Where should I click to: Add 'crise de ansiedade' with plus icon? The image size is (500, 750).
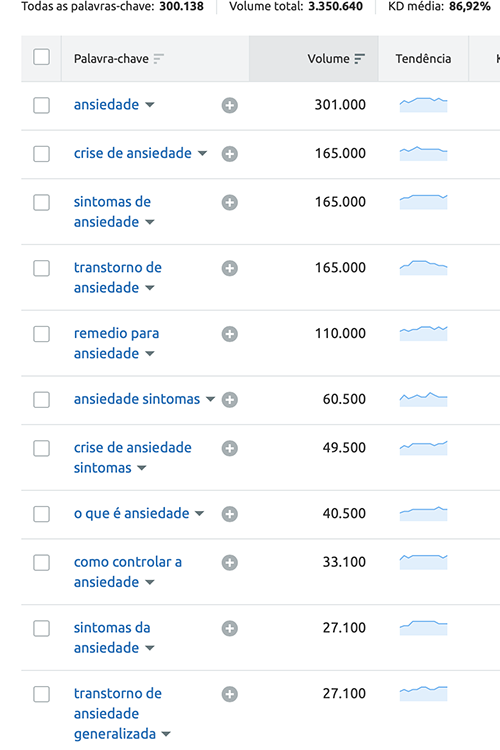click(x=230, y=154)
